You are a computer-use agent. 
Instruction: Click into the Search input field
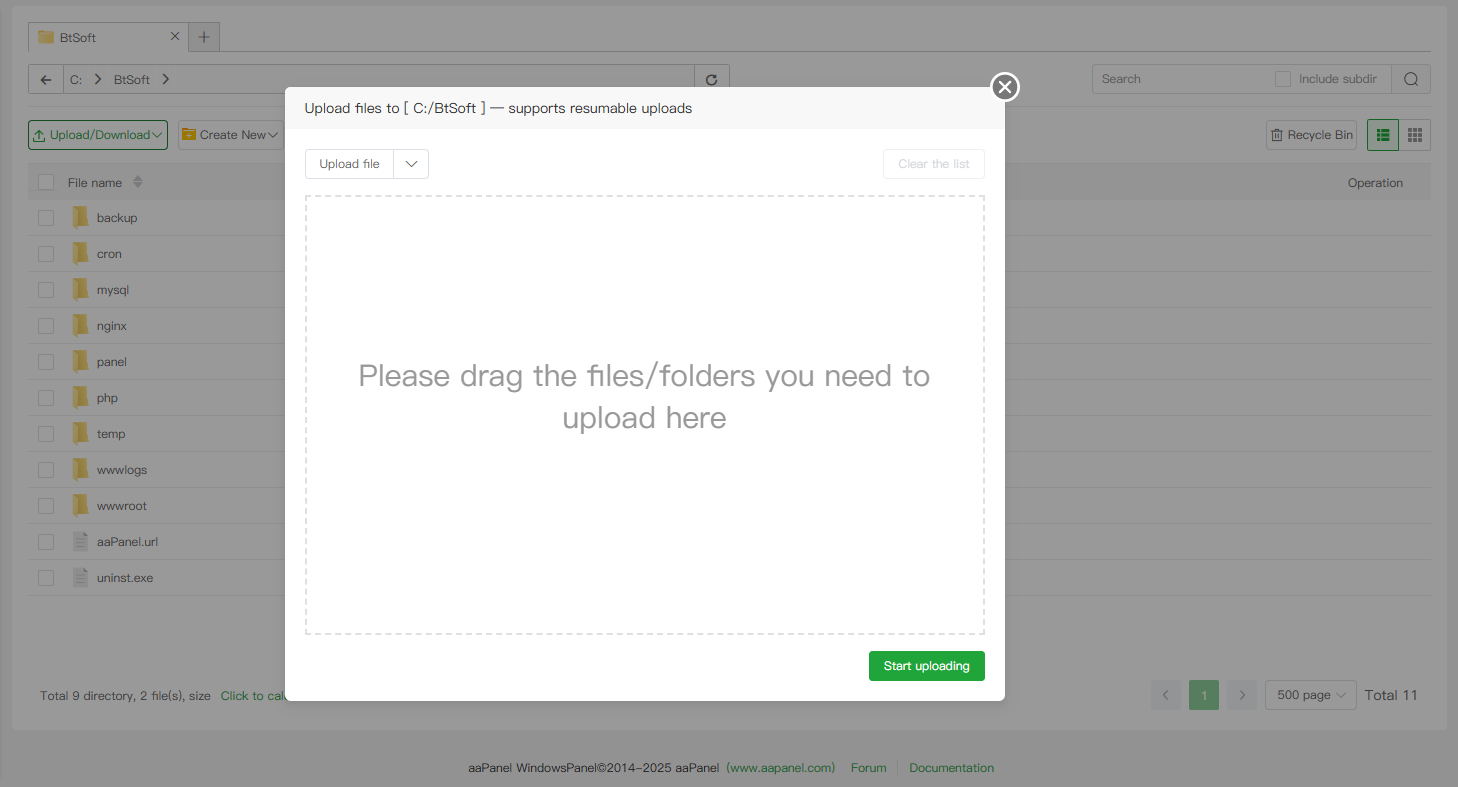(x=1180, y=79)
